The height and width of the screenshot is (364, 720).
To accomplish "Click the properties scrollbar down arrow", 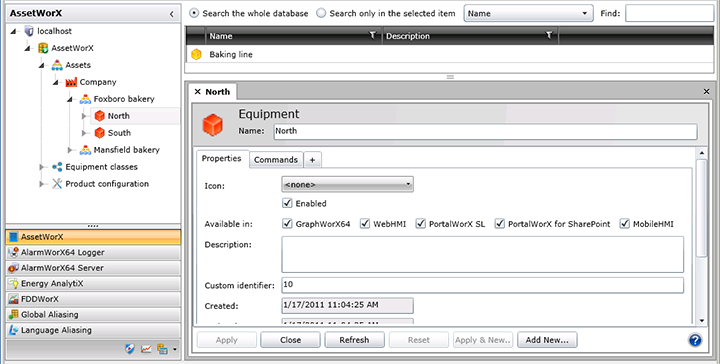I will pyautogui.click(x=702, y=320).
